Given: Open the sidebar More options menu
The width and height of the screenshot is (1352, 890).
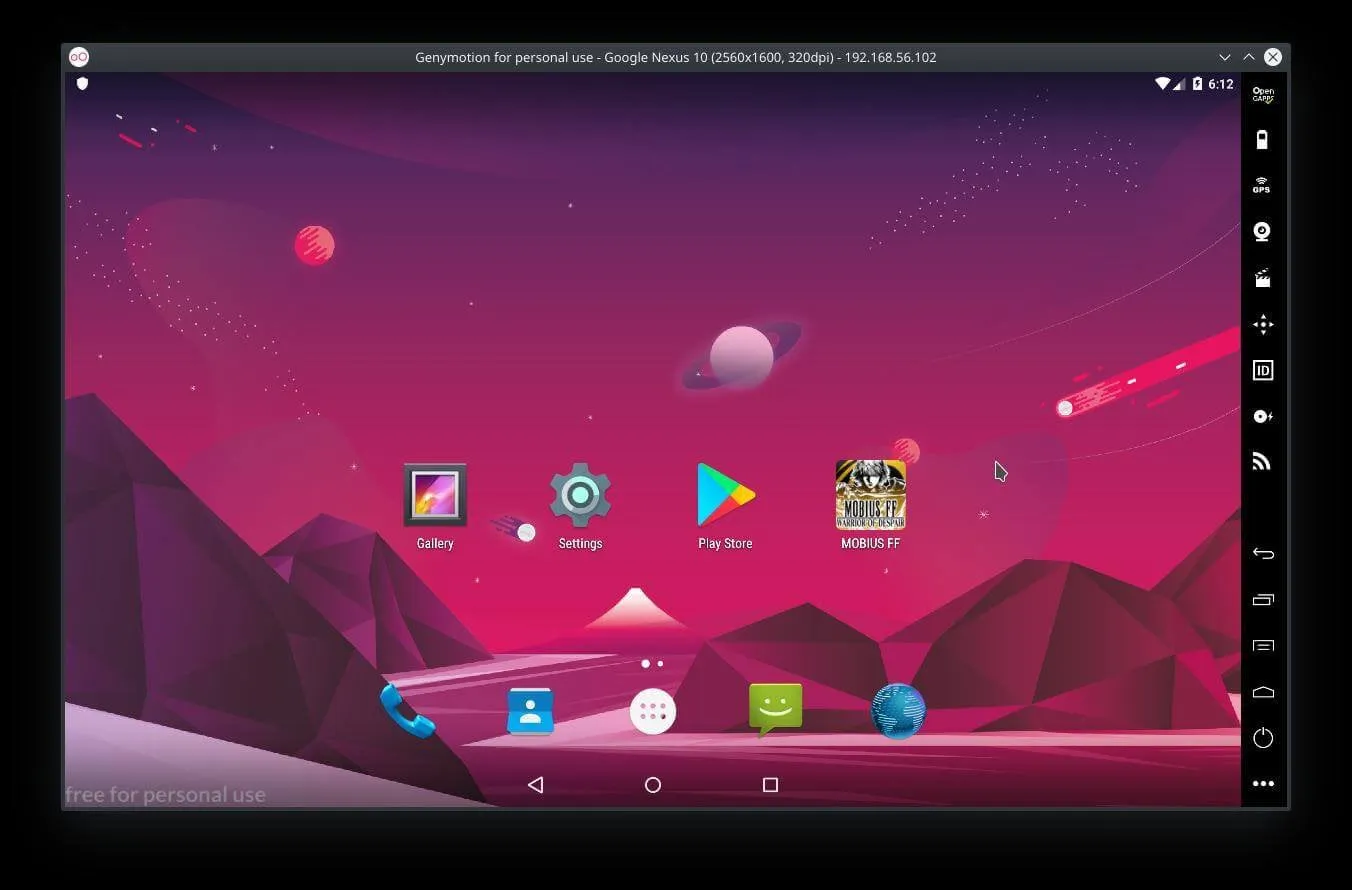Looking at the screenshot, I should pos(1263,784).
